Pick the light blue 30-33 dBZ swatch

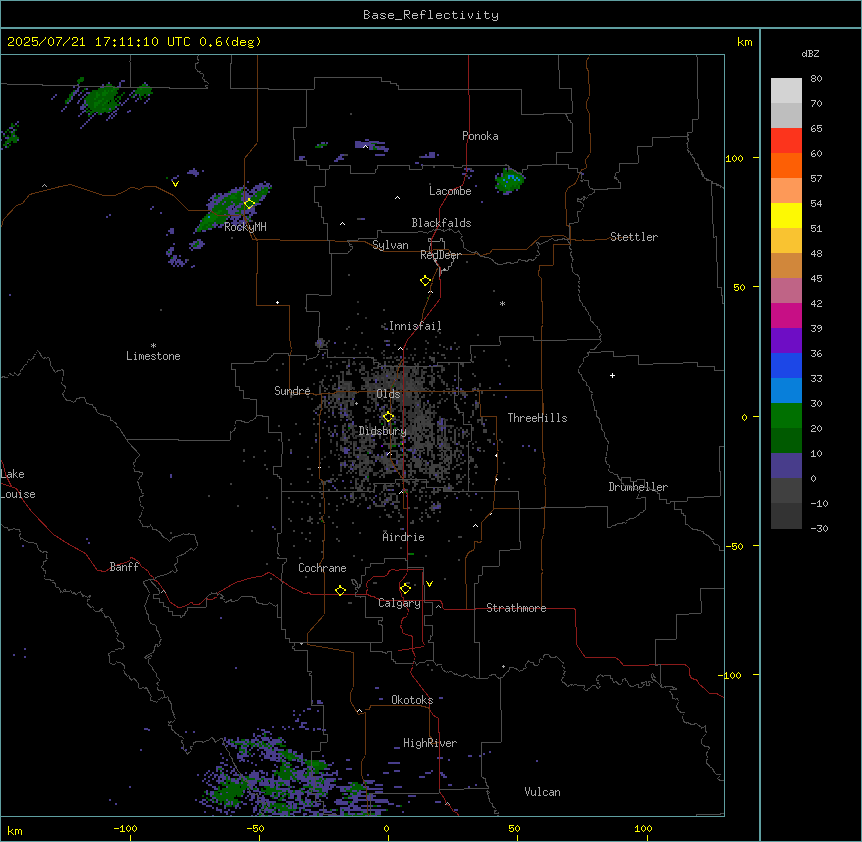pos(786,391)
